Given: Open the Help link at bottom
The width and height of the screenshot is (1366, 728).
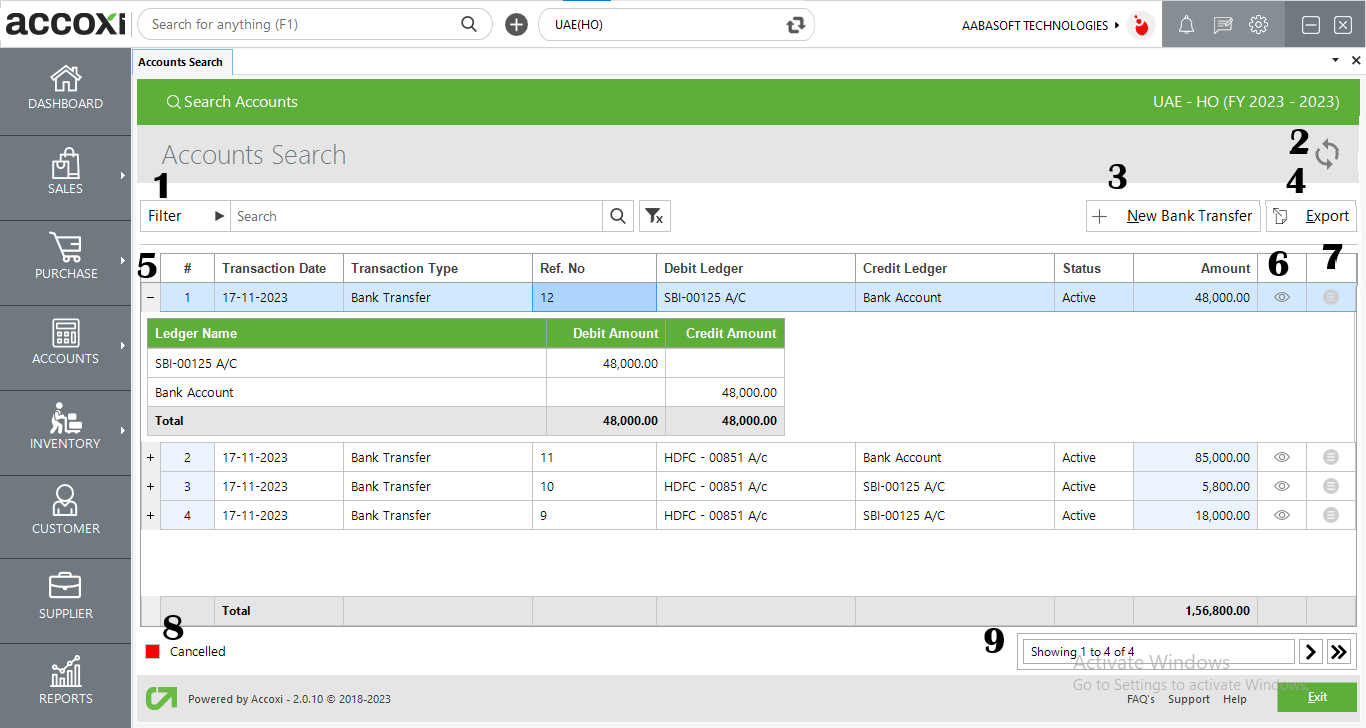Looking at the screenshot, I should pyautogui.click(x=1235, y=699).
